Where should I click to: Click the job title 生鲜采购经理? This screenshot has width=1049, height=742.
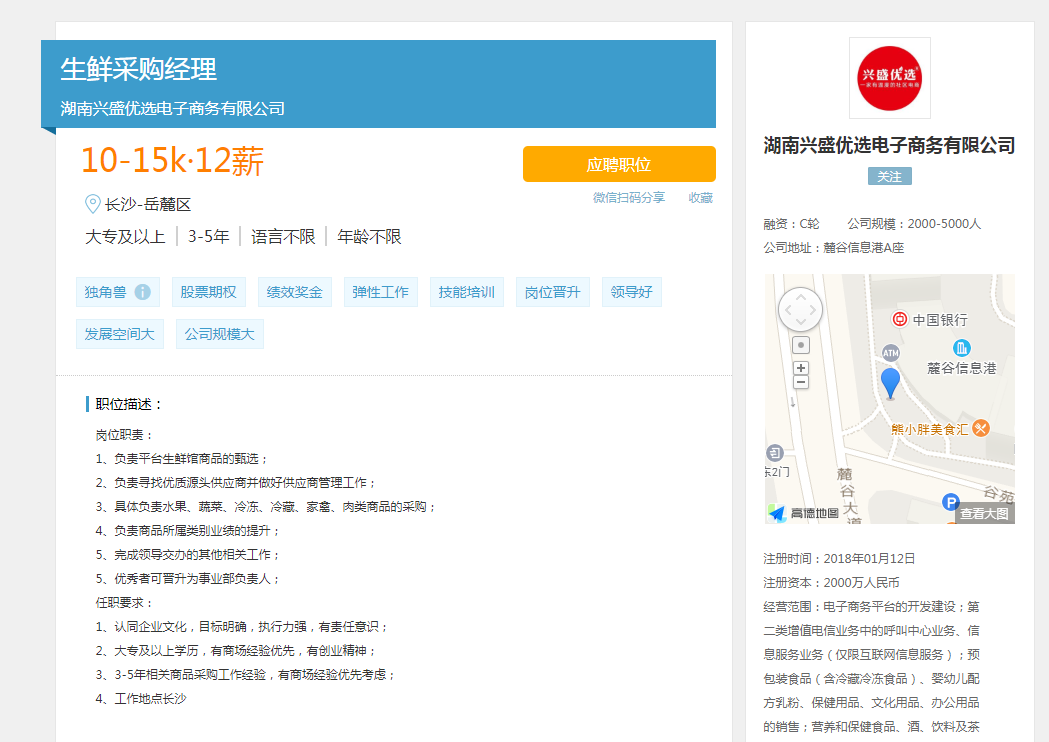coord(138,69)
